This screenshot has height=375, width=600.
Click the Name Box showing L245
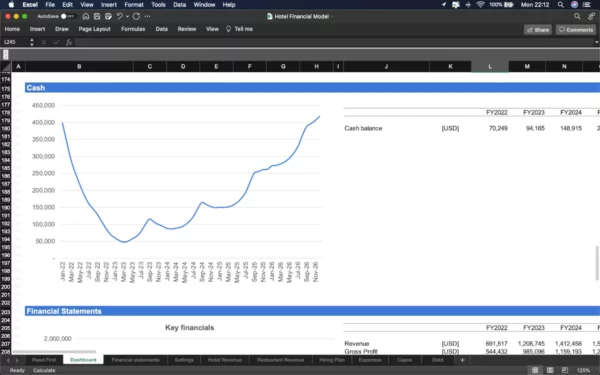pos(15,42)
